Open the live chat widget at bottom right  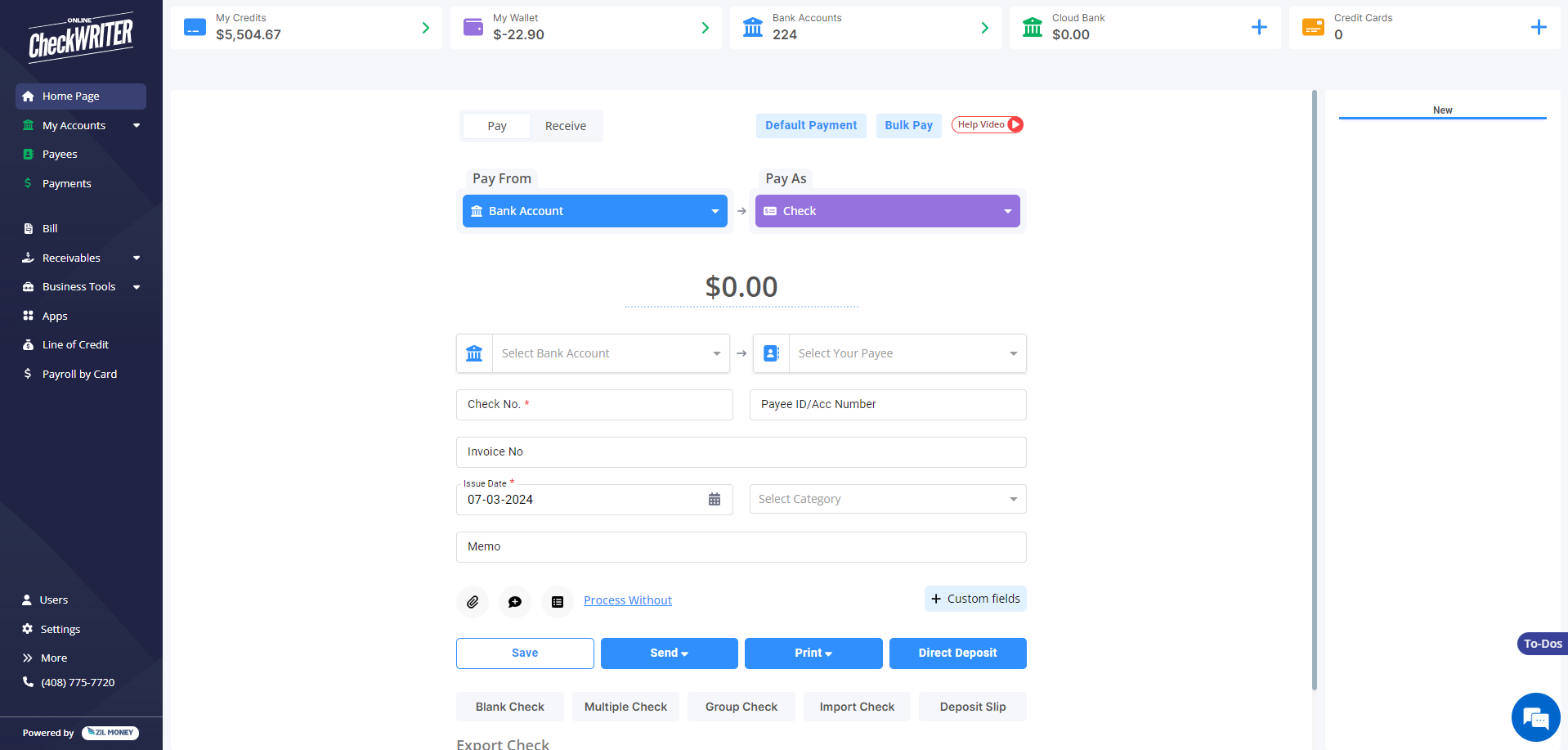coord(1535,717)
